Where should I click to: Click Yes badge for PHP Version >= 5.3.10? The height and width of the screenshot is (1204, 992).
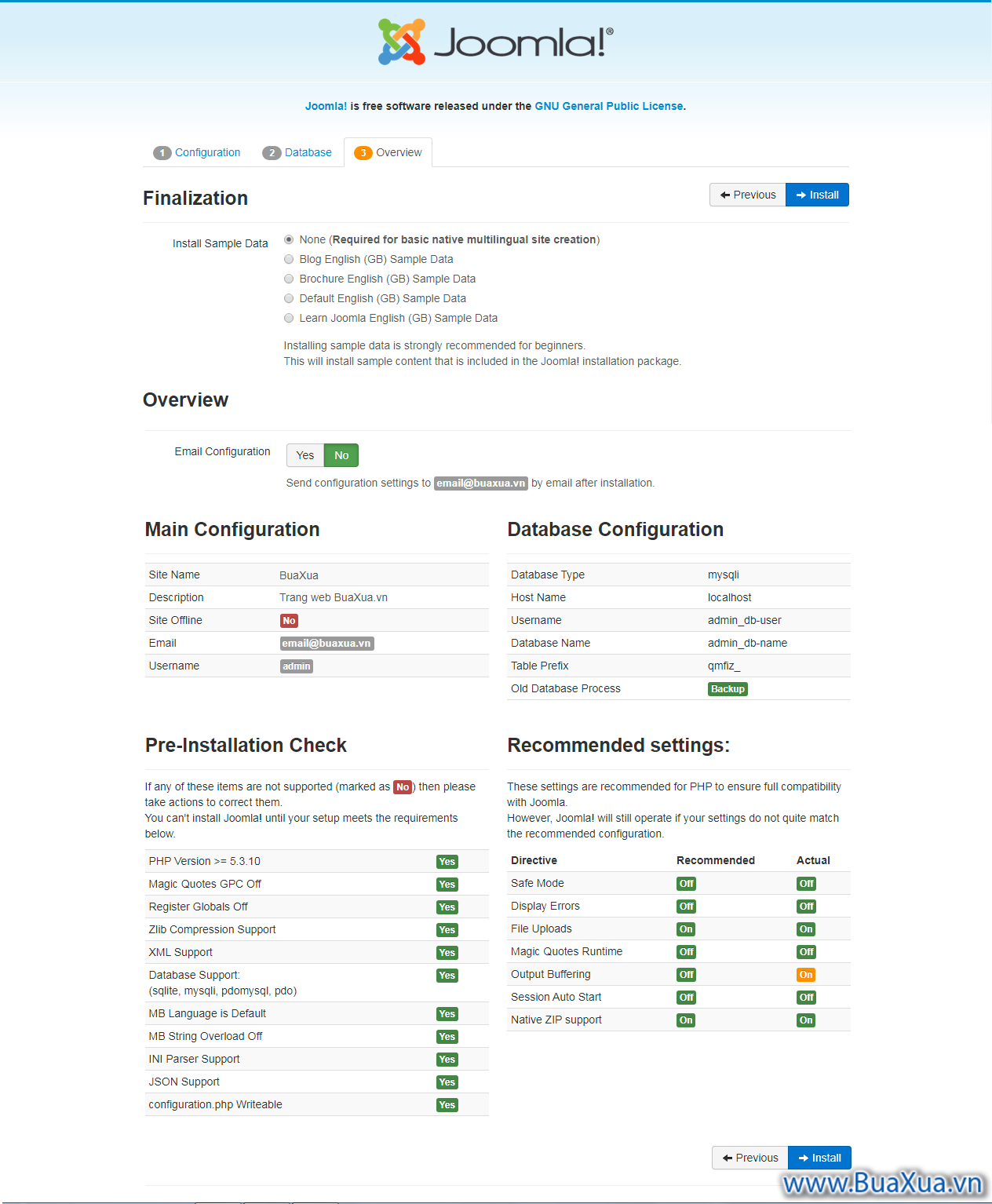tap(447, 862)
